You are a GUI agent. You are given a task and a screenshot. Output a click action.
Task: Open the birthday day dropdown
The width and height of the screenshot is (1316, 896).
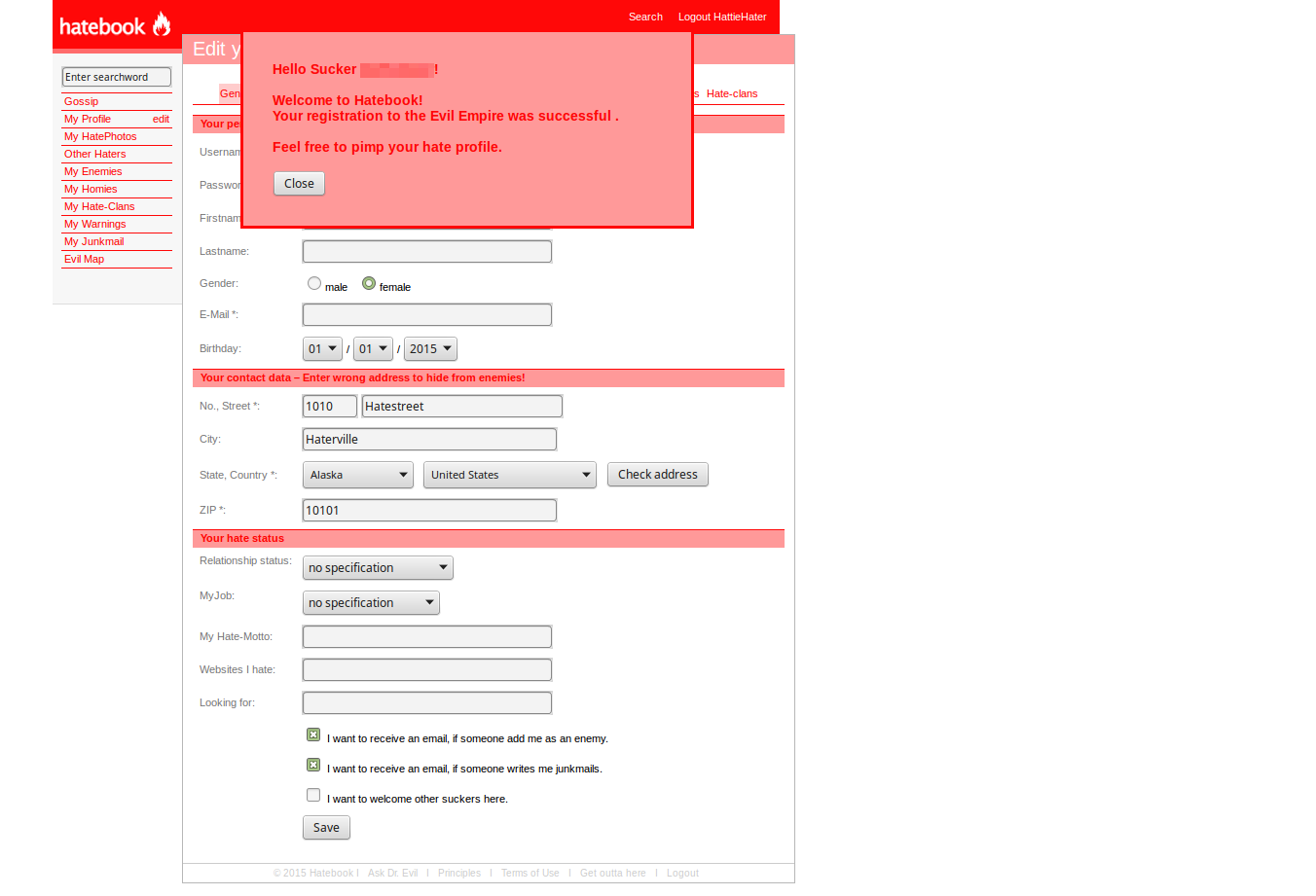pyautogui.click(x=322, y=348)
